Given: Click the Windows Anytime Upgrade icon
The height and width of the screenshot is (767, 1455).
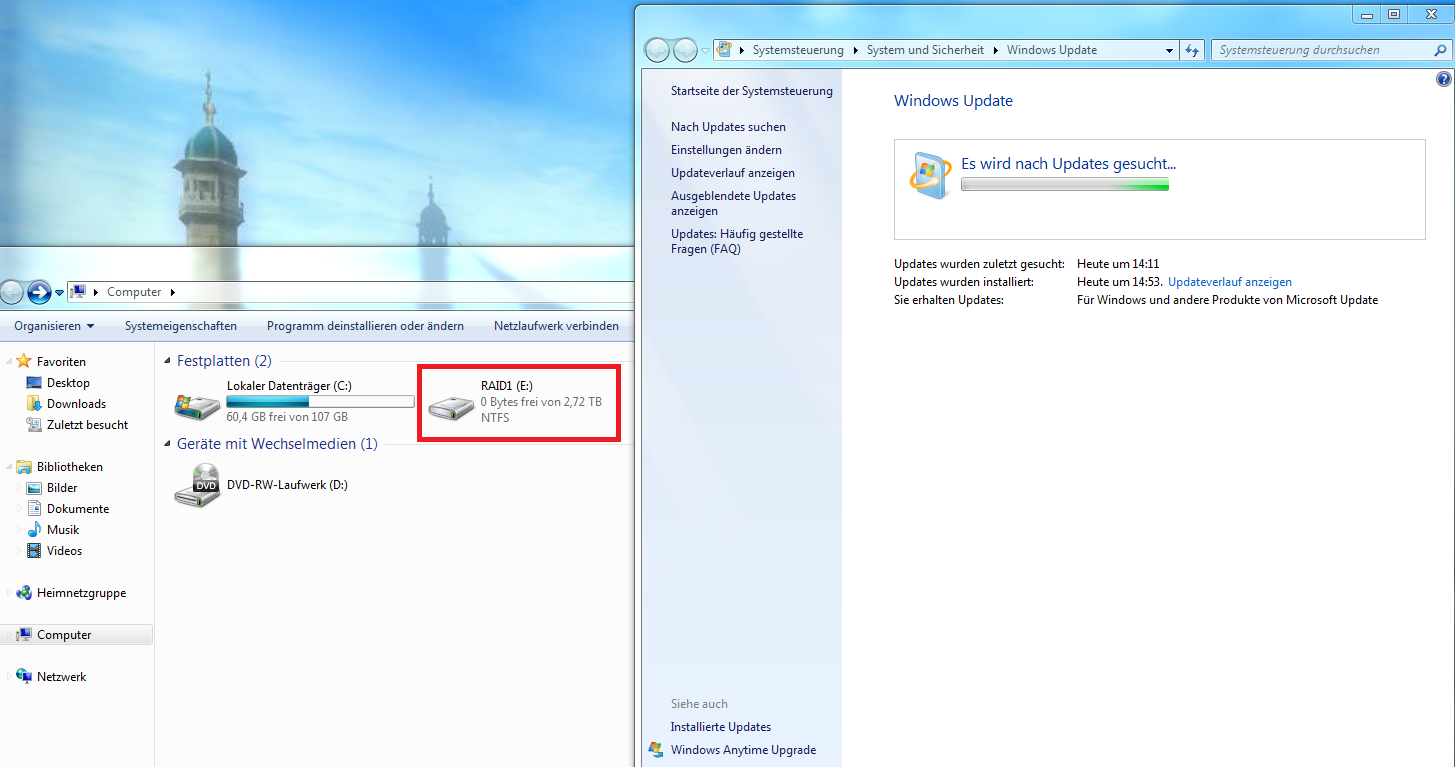Looking at the screenshot, I should click(x=656, y=750).
